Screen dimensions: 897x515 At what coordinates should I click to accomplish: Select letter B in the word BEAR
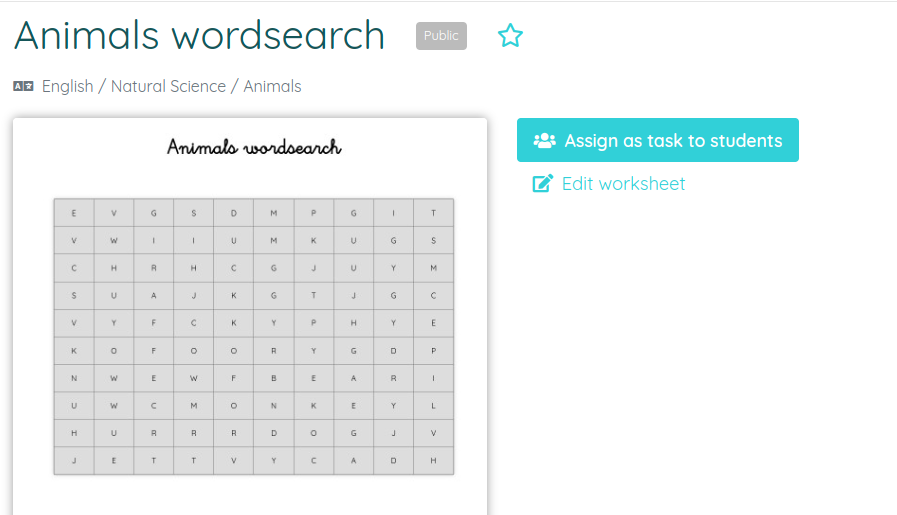click(273, 379)
